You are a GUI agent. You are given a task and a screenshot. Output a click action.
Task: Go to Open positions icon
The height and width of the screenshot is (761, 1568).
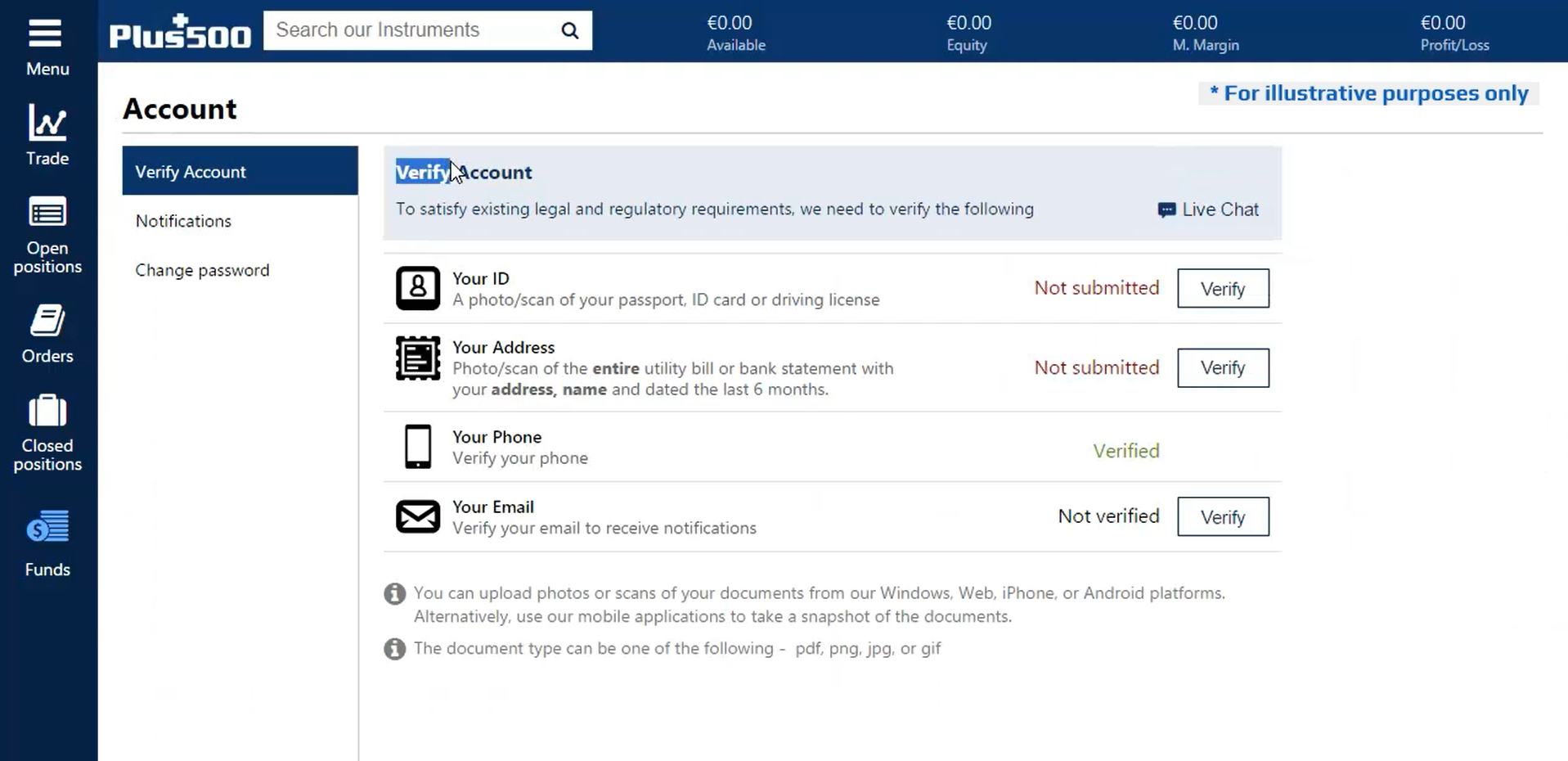coord(47,212)
